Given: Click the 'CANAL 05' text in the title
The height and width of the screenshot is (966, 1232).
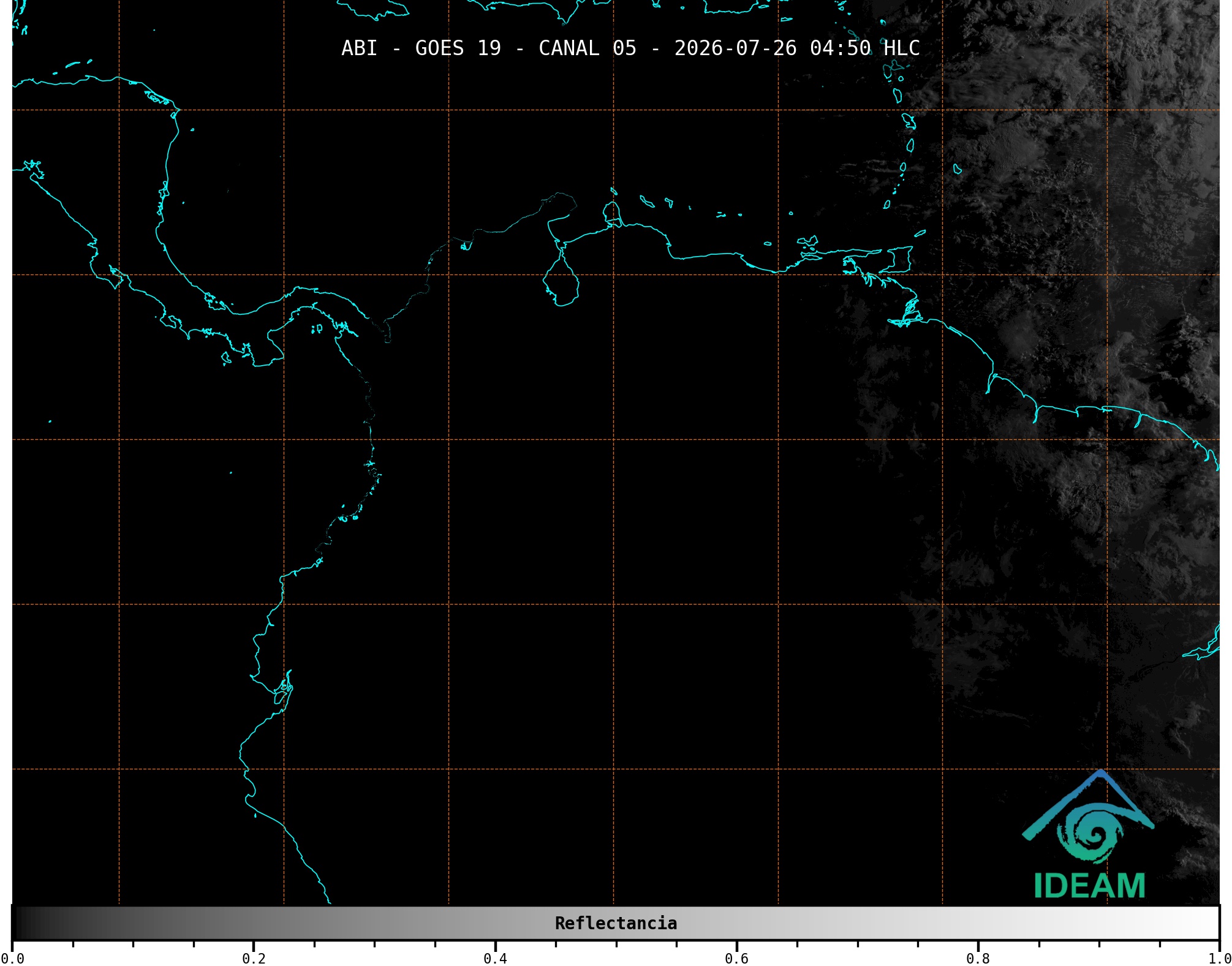Looking at the screenshot, I should [588, 48].
